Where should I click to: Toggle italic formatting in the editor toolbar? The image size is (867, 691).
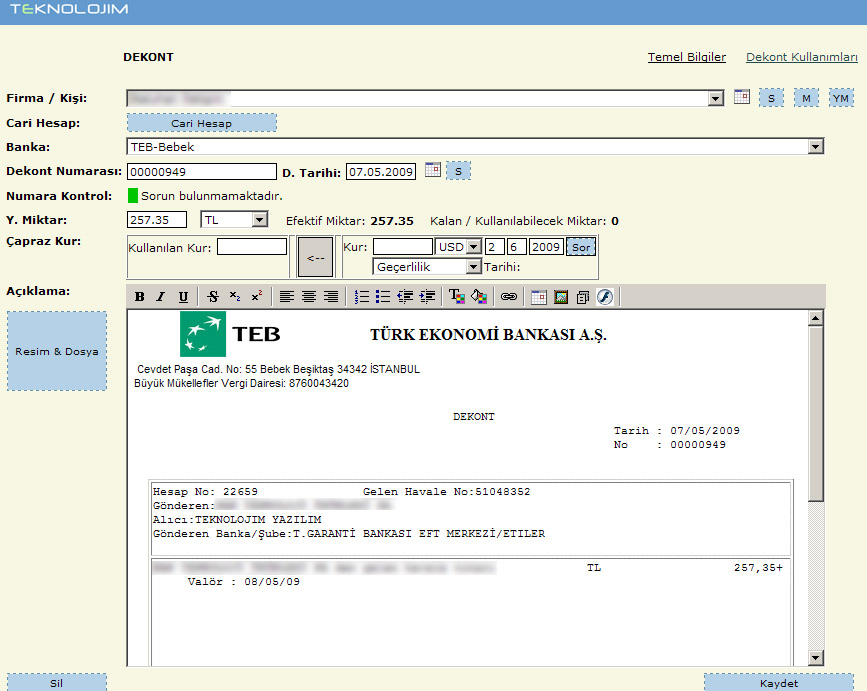(x=161, y=297)
